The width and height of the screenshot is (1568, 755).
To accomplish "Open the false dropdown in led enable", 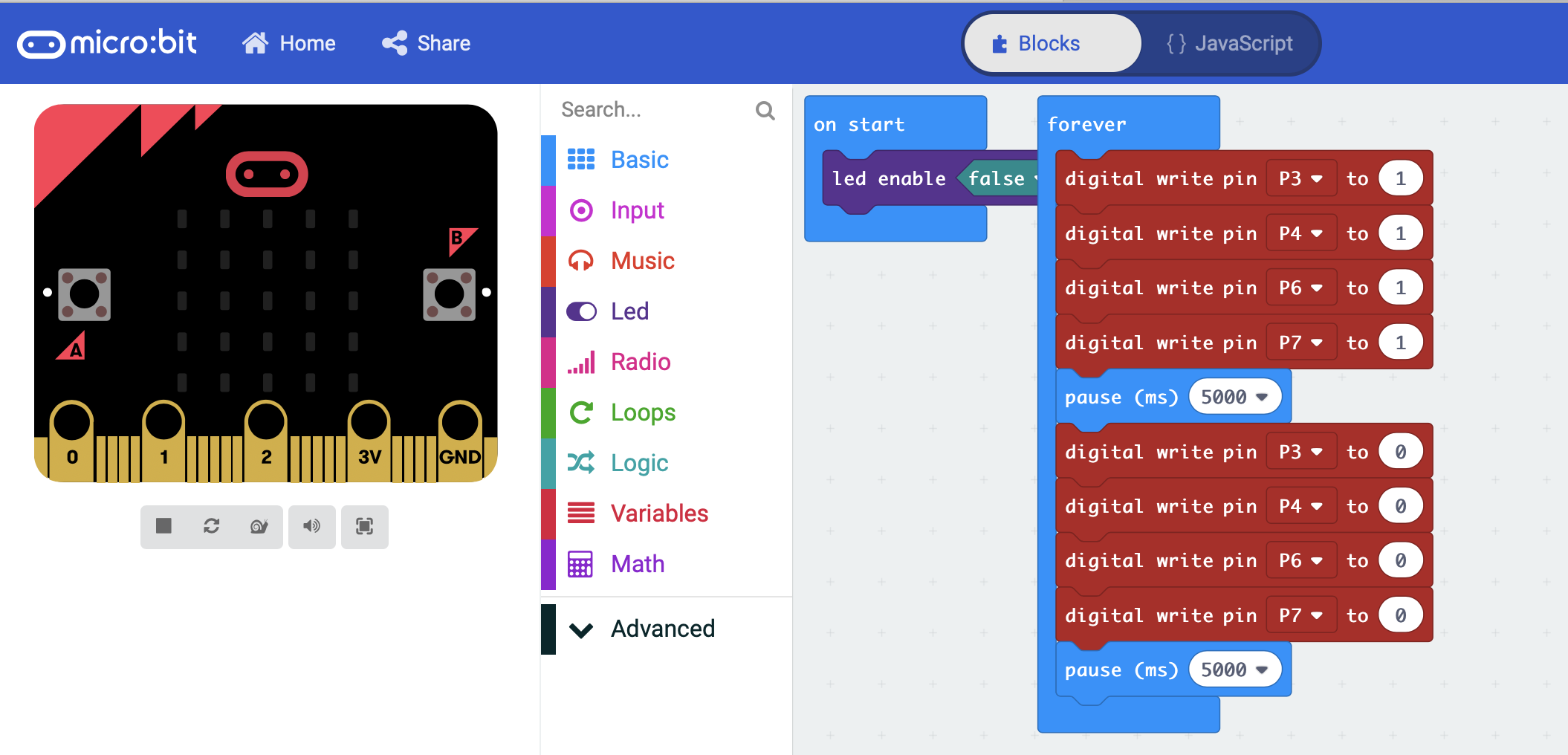I will [1033, 179].
